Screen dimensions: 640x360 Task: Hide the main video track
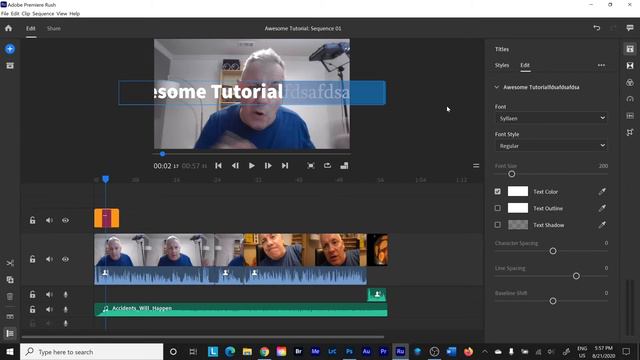coord(65,259)
